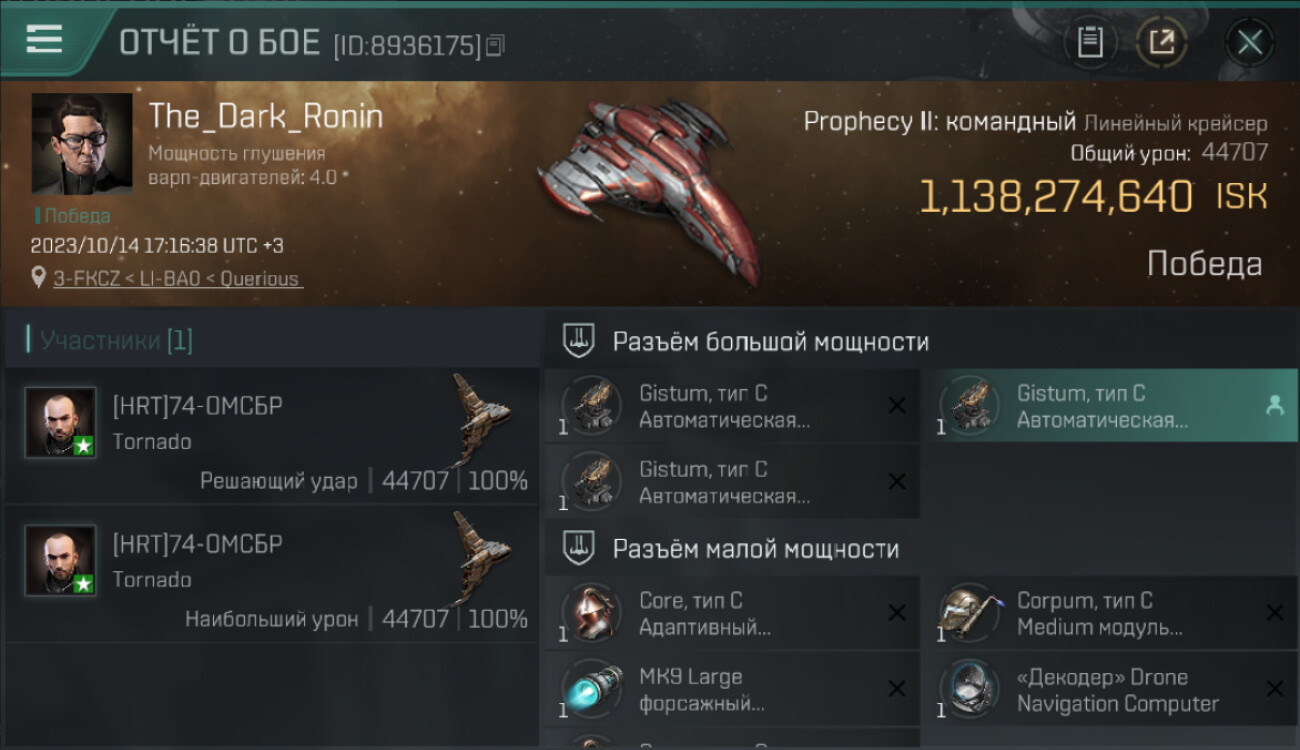The width and height of the screenshot is (1300, 750).
Task: Click the person icon on highlighted Gistum
Action: click(1274, 405)
